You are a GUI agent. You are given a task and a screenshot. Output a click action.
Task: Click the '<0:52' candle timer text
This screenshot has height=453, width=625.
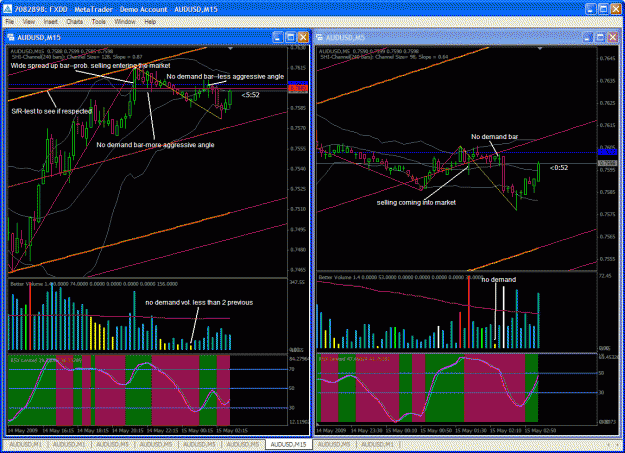coord(559,168)
